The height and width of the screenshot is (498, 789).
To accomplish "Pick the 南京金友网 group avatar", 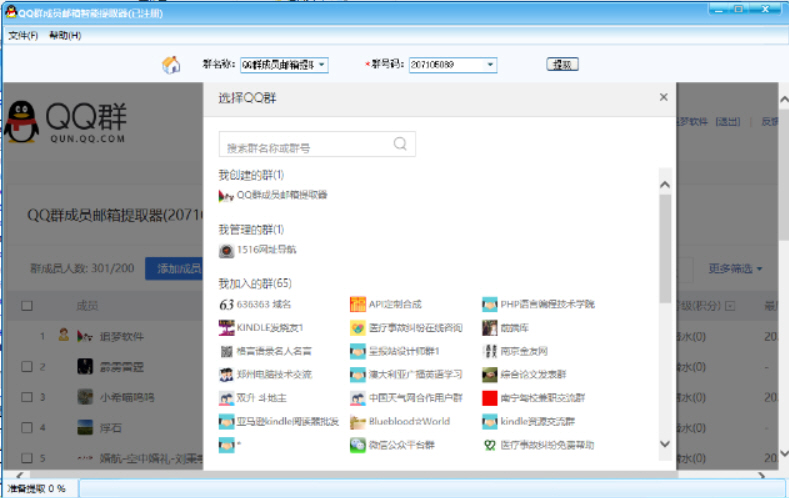I will (490, 351).
